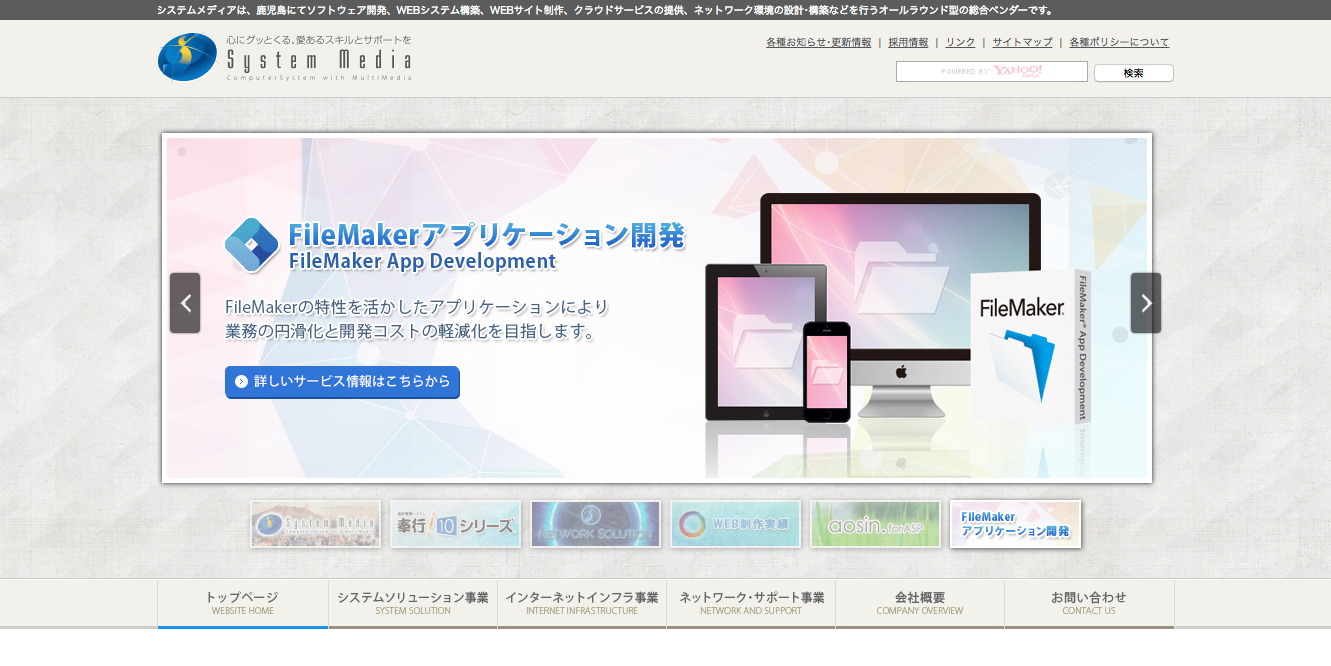
Task: Click the リンク header link
Action: point(960,42)
